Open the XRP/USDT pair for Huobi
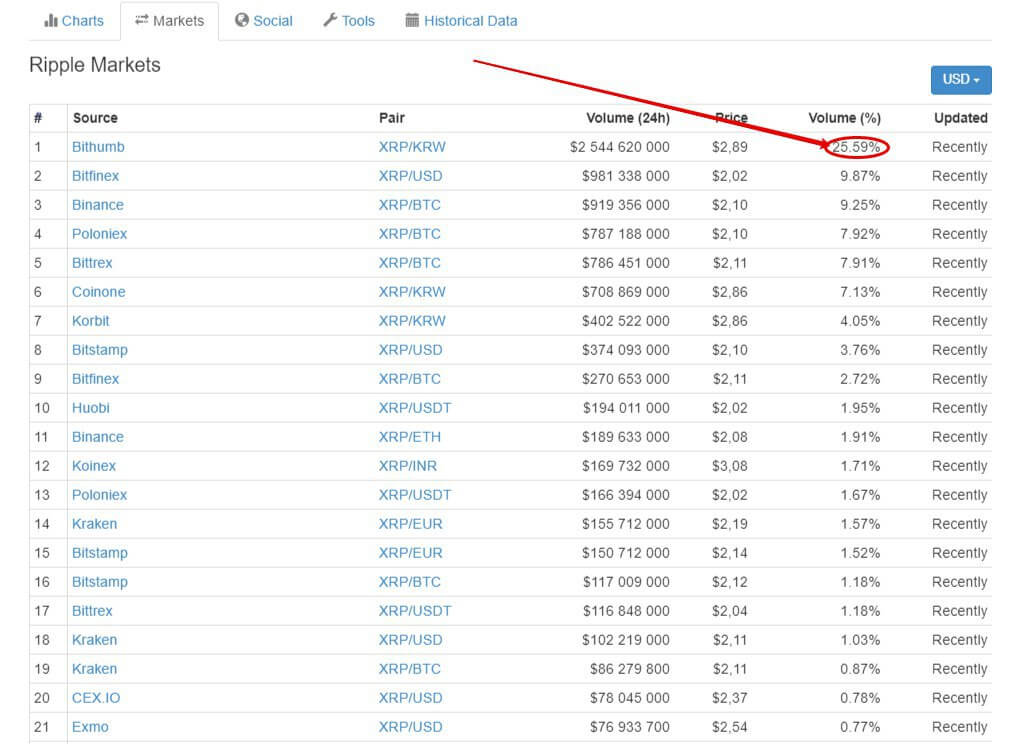The width and height of the screenshot is (1031, 744). pos(415,408)
